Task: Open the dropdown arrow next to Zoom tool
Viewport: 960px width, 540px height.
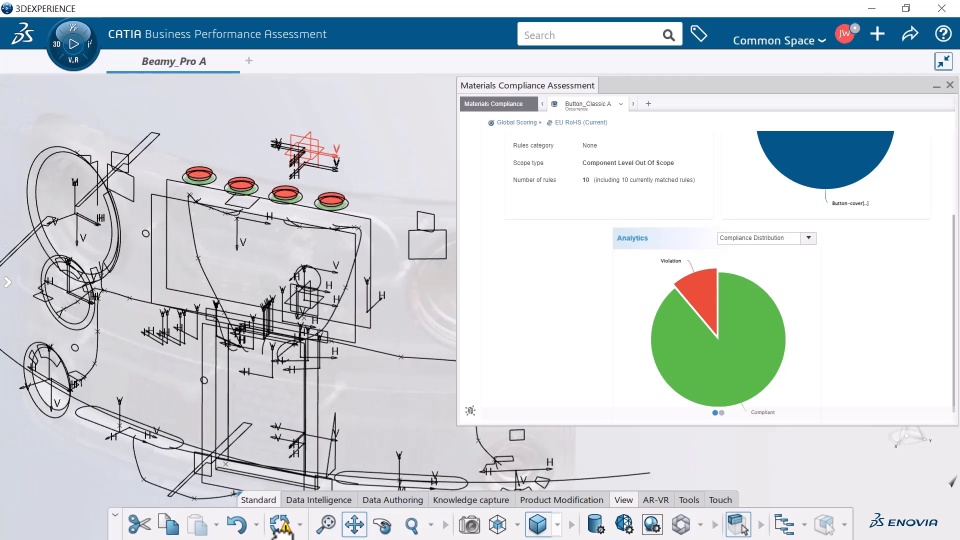Action: [x=430, y=525]
